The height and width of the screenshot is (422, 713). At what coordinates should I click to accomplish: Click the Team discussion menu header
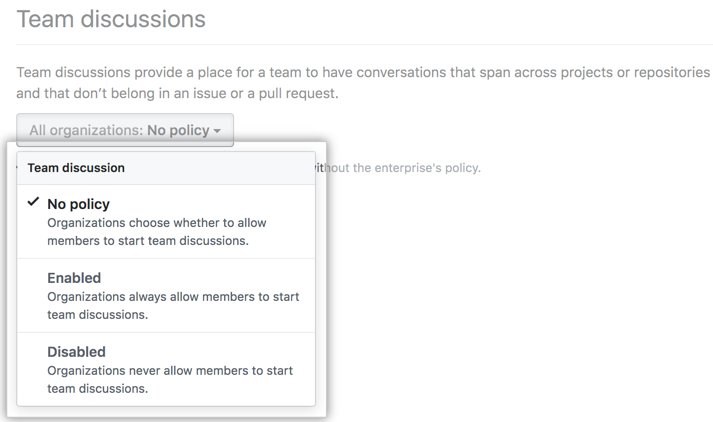tap(76, 168)
